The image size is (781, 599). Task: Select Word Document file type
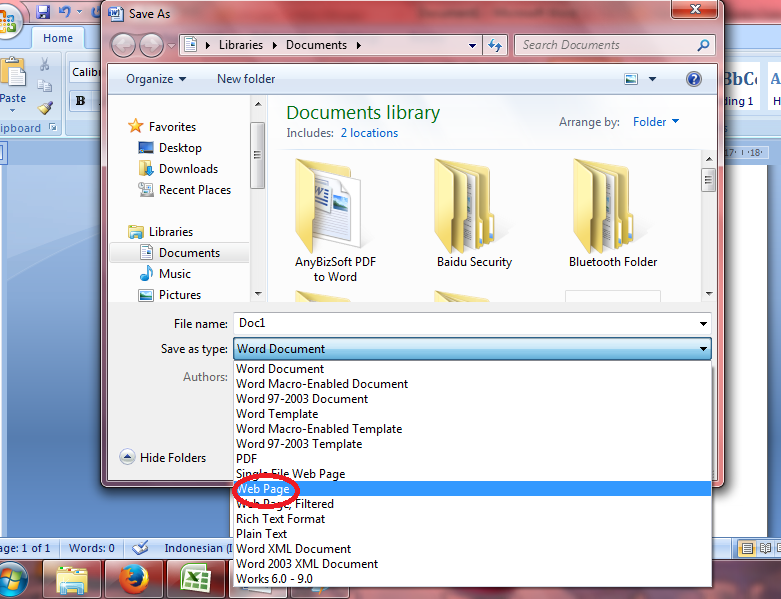click(473, 369)
